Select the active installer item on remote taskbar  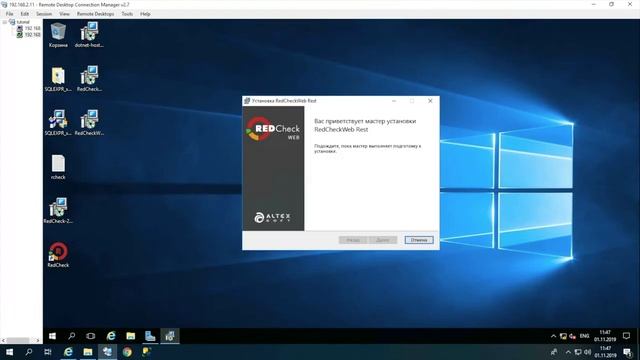tap(170, 336)
